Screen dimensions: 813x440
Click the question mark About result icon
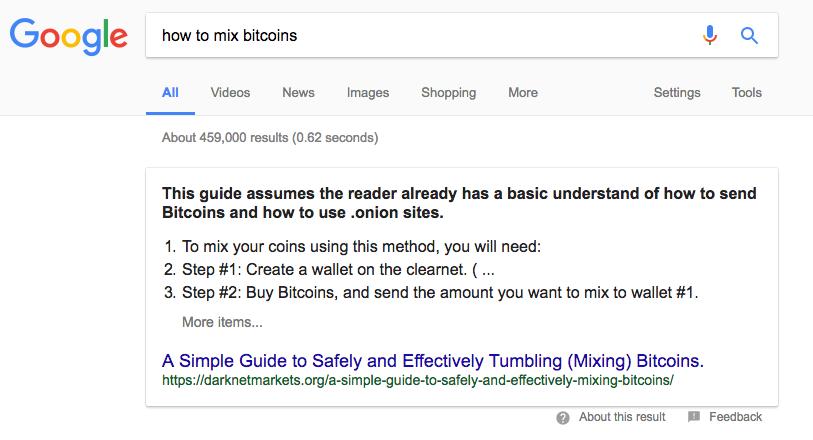563,418
